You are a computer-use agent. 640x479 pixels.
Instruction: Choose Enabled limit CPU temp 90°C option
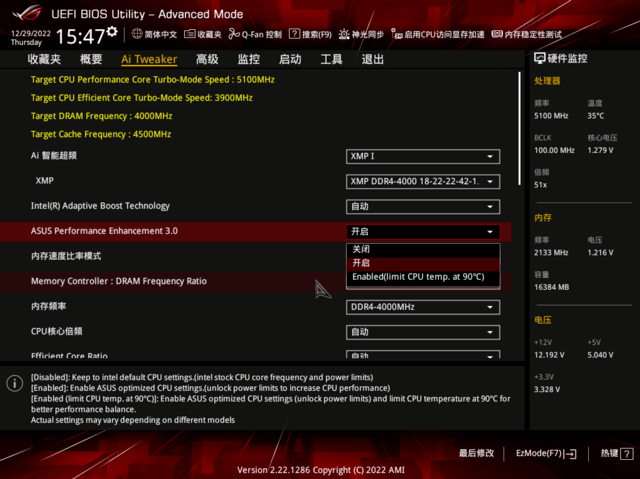[423, 277]
